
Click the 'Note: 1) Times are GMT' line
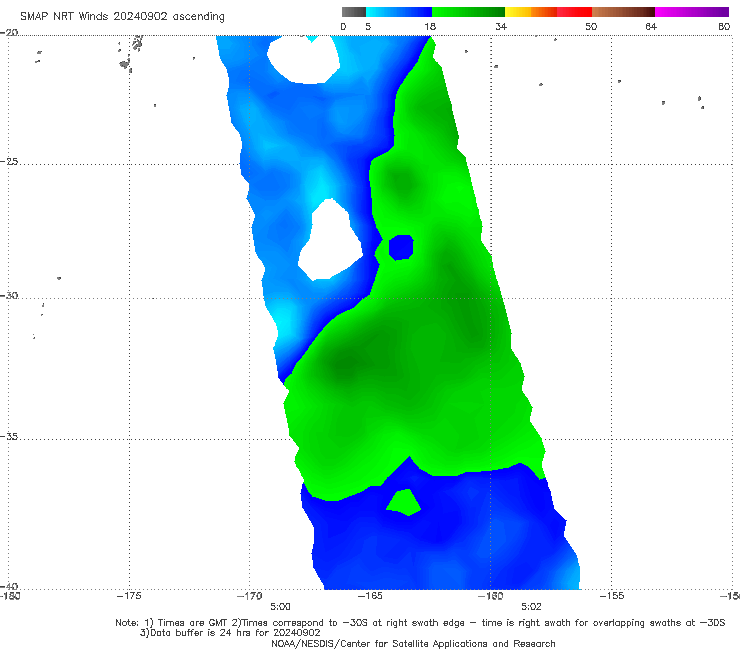coord(420,623)
